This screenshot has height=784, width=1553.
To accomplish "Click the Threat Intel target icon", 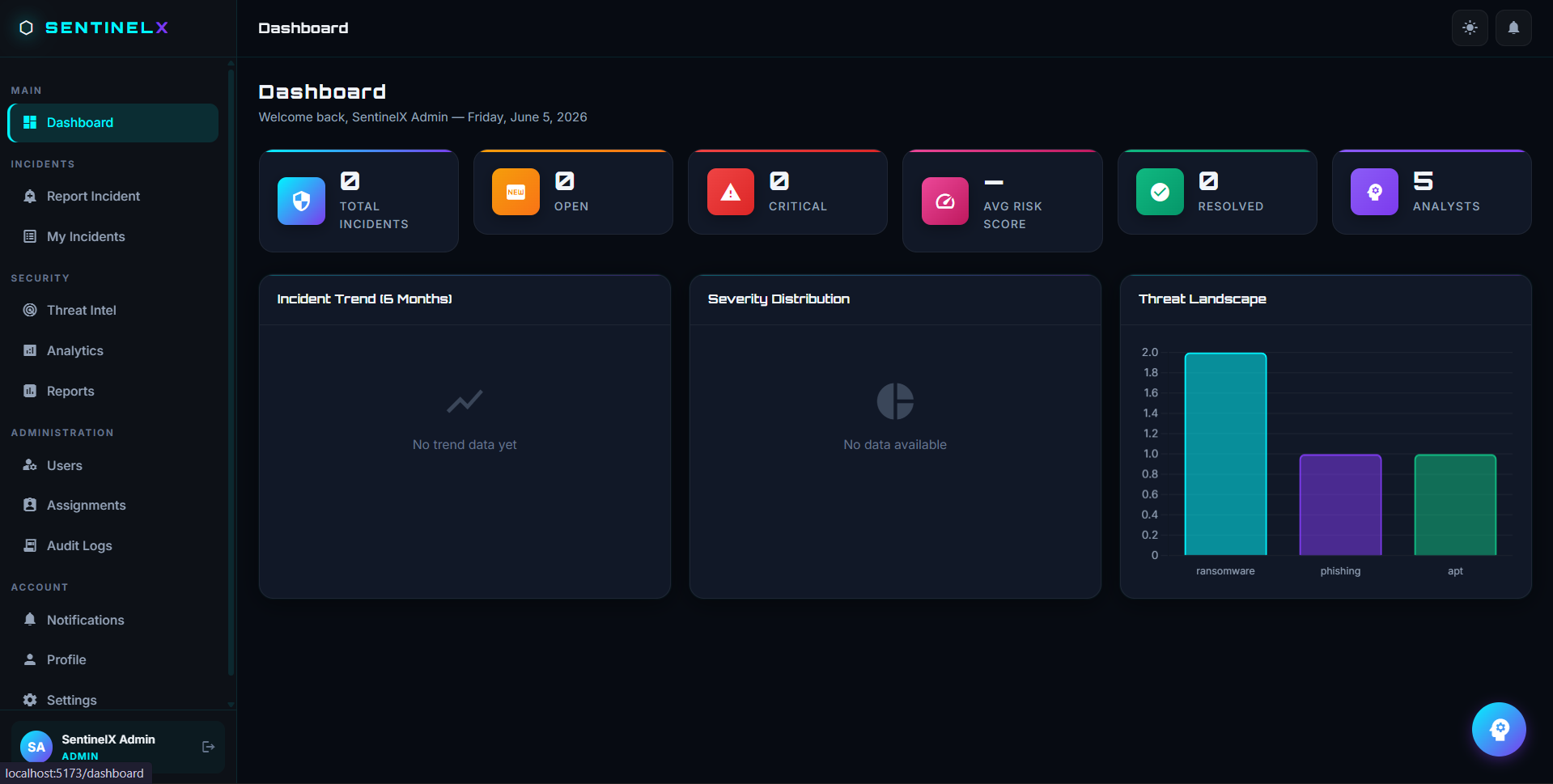I will [30, 310].
